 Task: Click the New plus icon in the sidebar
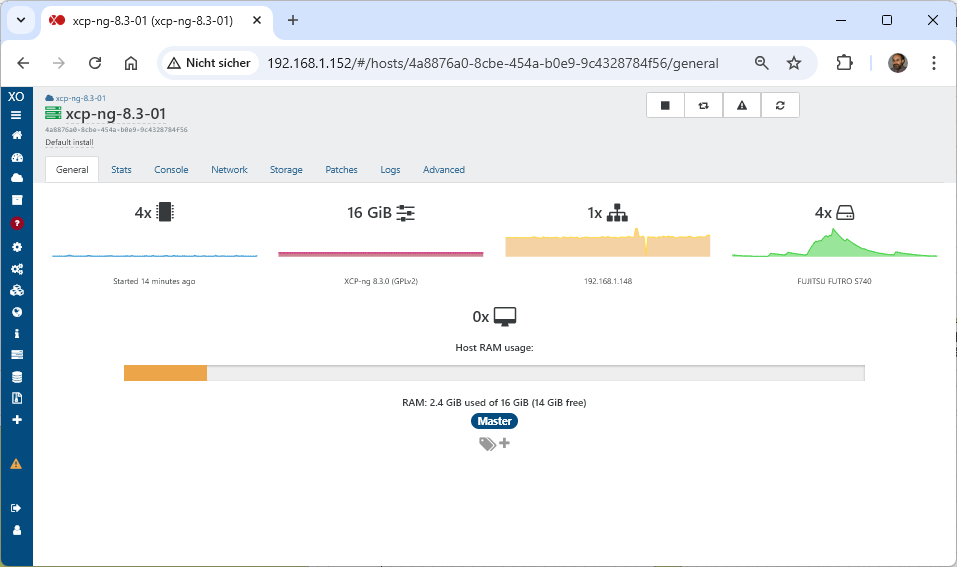[16, 420]
